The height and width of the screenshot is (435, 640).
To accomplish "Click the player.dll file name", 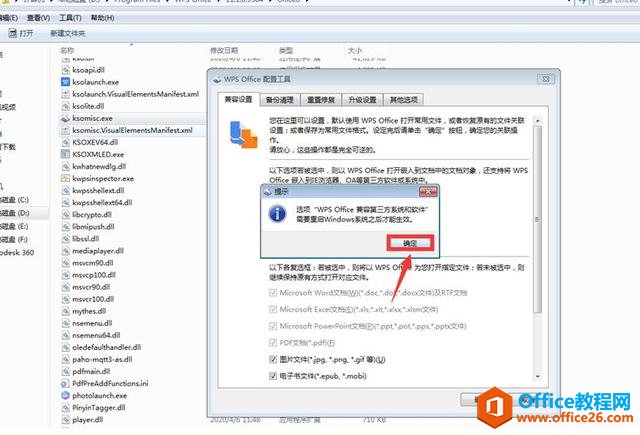I will 88,419.
